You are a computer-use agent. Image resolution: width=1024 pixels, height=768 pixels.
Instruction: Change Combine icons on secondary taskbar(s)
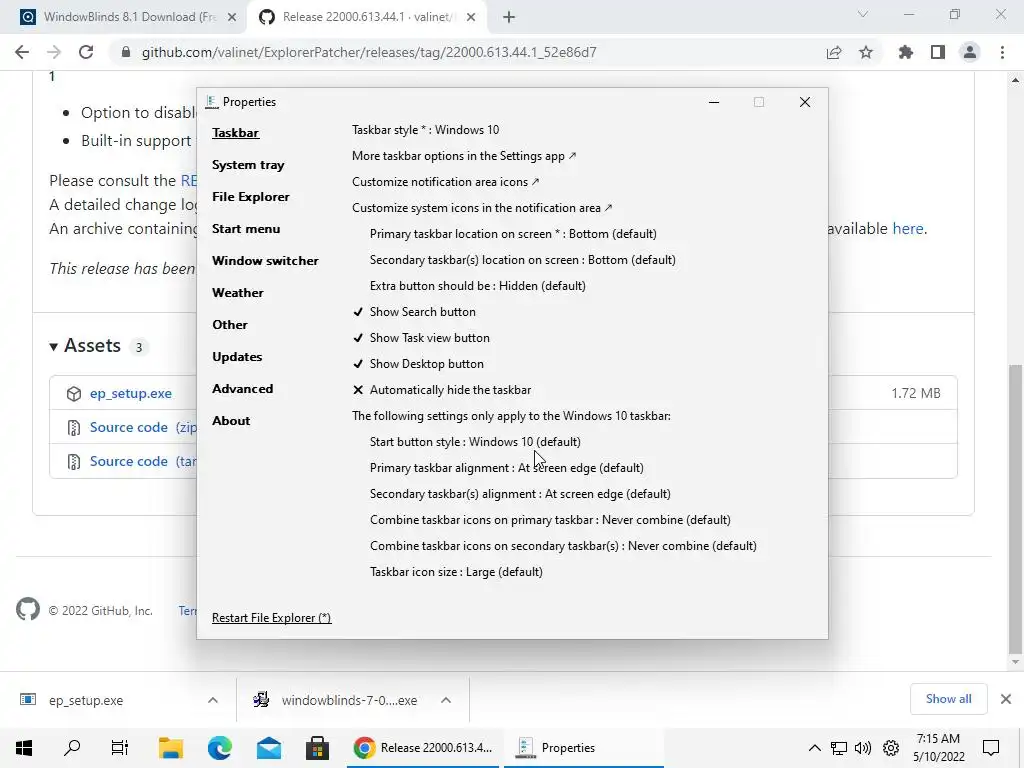click(563, 546)
